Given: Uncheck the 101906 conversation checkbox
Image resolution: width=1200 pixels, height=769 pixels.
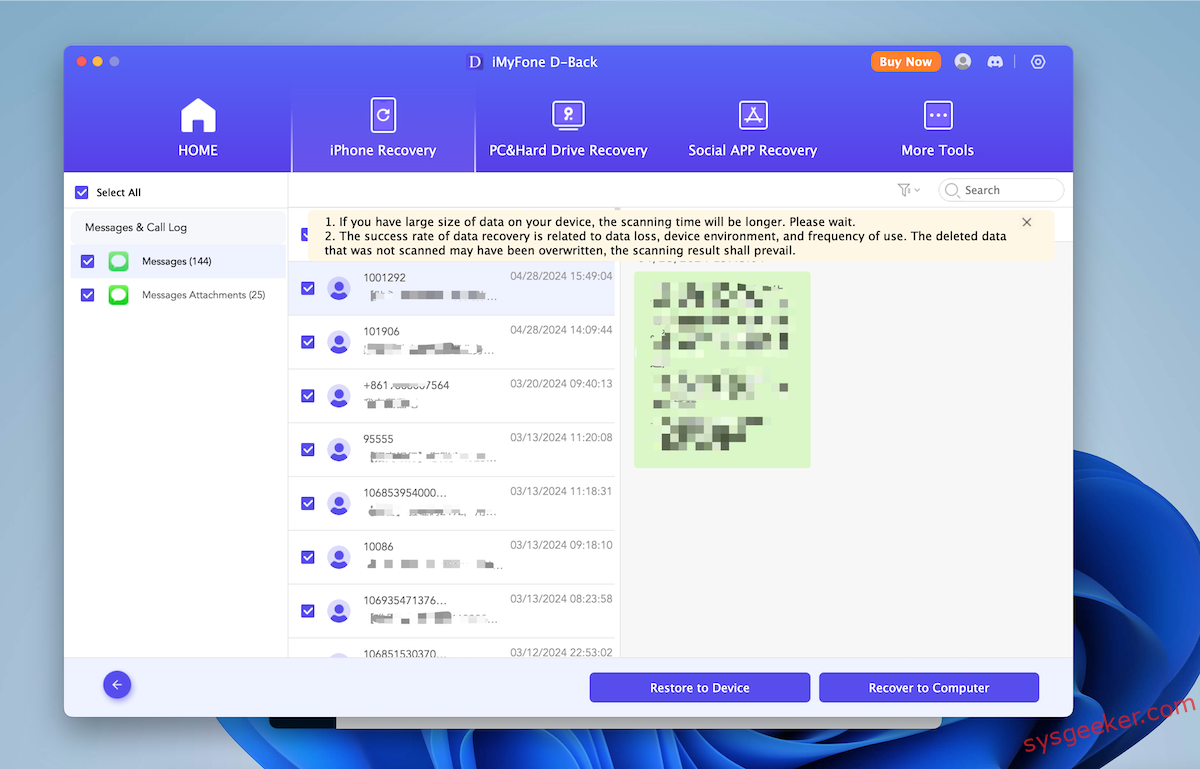Looking at the screenshot, I should tap(308, 342).
